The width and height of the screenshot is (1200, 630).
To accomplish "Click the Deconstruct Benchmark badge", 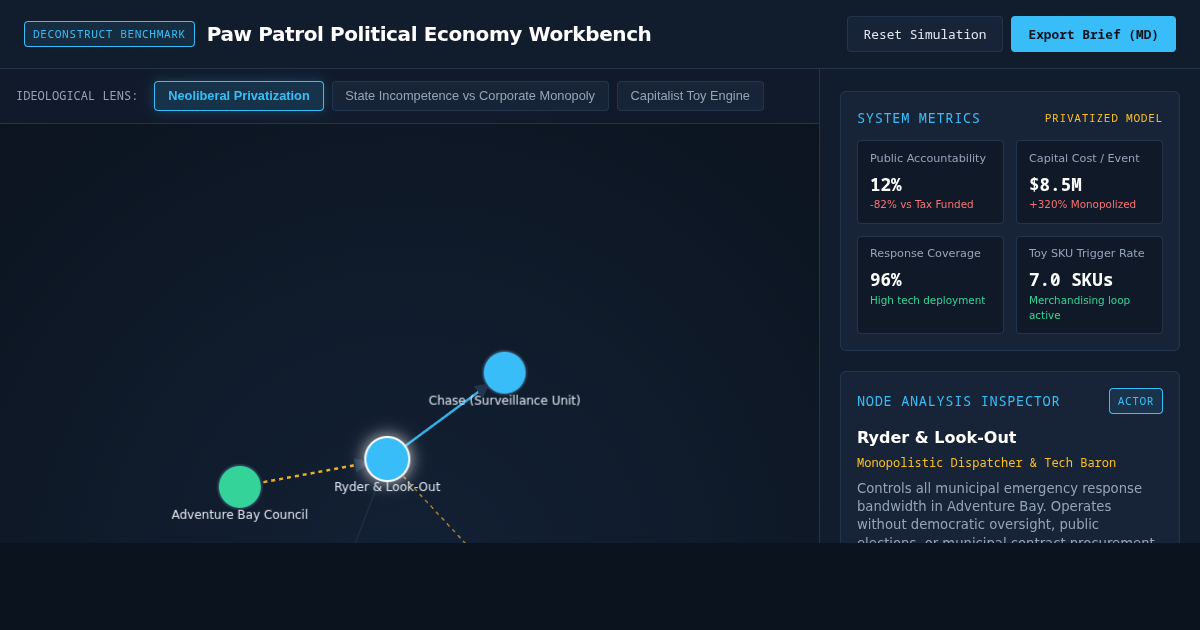I will coord(109,34).
